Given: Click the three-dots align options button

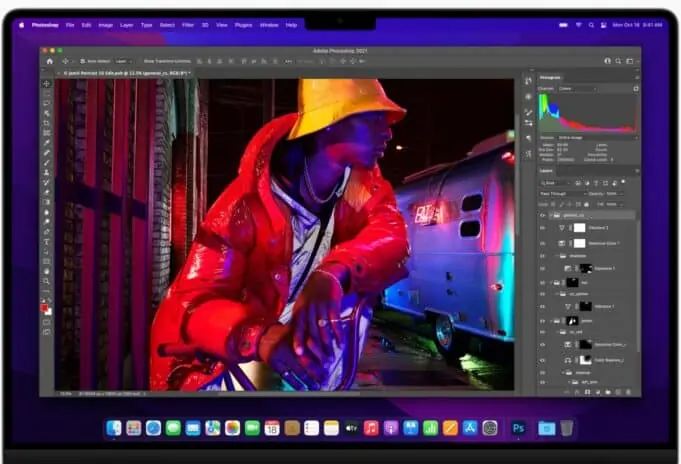Looking at the screenshot, I should [288, 61].
